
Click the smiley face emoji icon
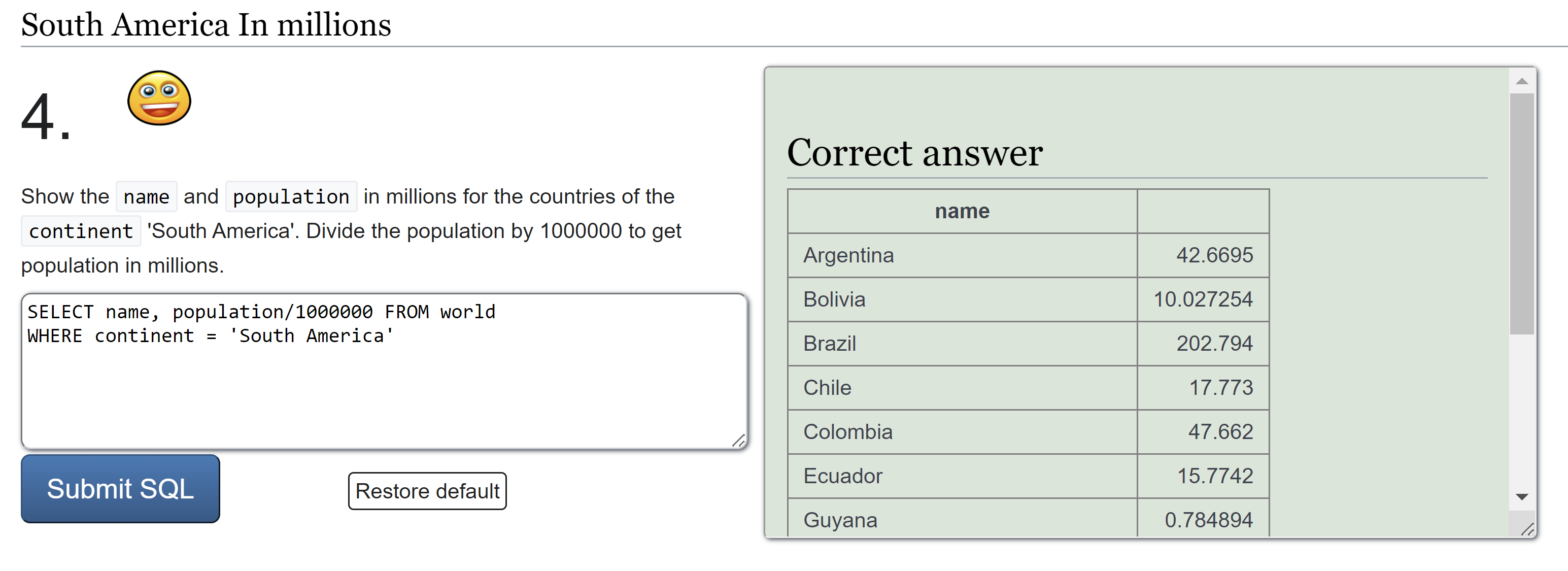159,98
